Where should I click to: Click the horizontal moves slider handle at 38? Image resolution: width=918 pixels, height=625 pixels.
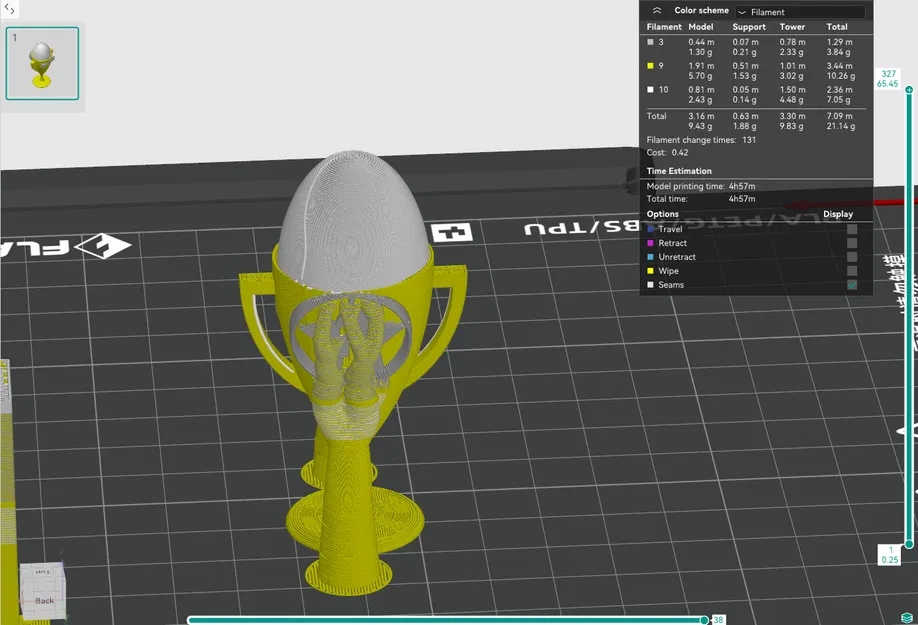pyautogui.click(x=706, y=620)
